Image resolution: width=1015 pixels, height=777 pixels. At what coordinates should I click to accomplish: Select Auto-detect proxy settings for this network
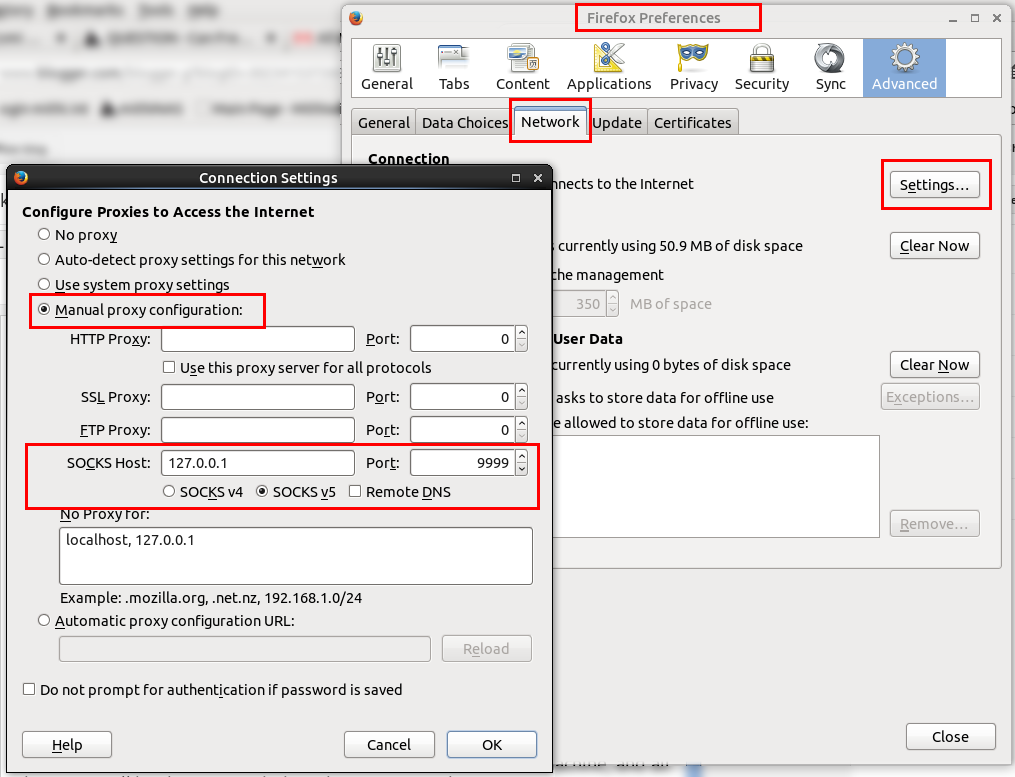pos(44,260)
